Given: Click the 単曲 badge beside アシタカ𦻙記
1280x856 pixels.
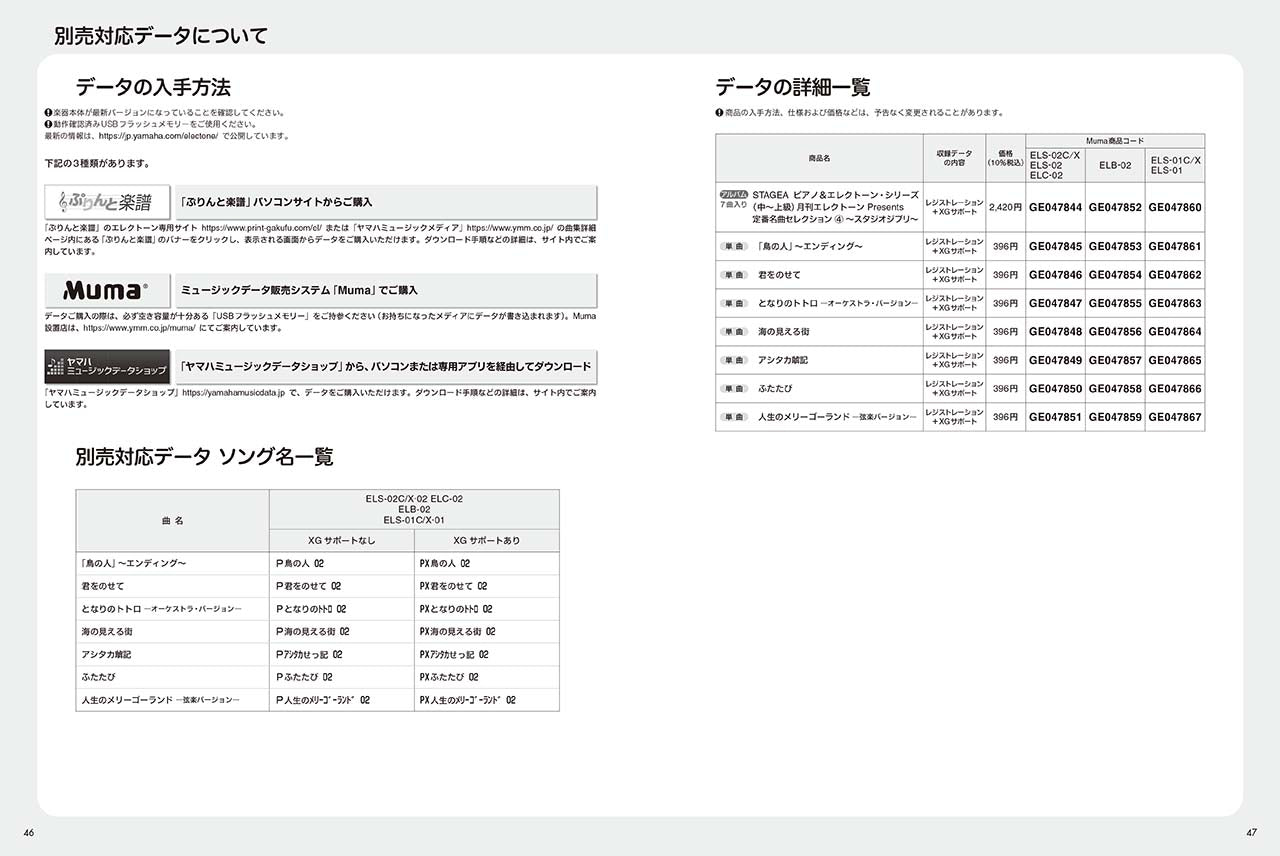Looking at the screenshot, I should point(734,360).
